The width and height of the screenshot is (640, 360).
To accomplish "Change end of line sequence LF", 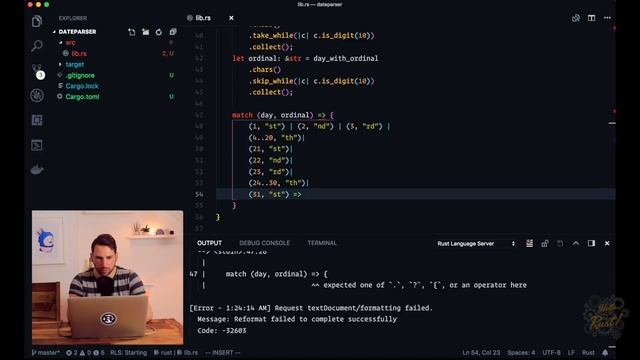I will [571, 352].
